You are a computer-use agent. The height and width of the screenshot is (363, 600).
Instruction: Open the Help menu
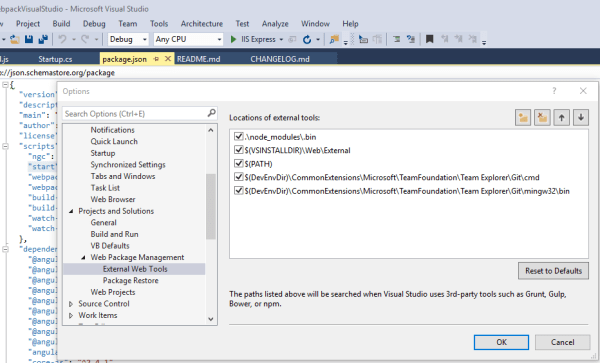[x=350, y=24]
